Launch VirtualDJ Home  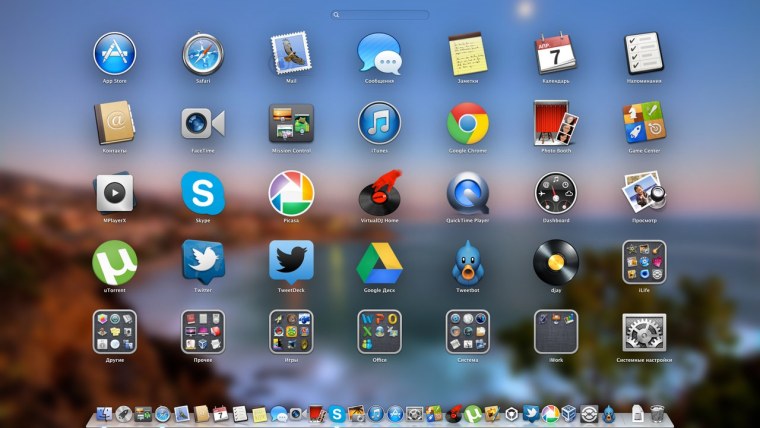click(x=379, y=192)
